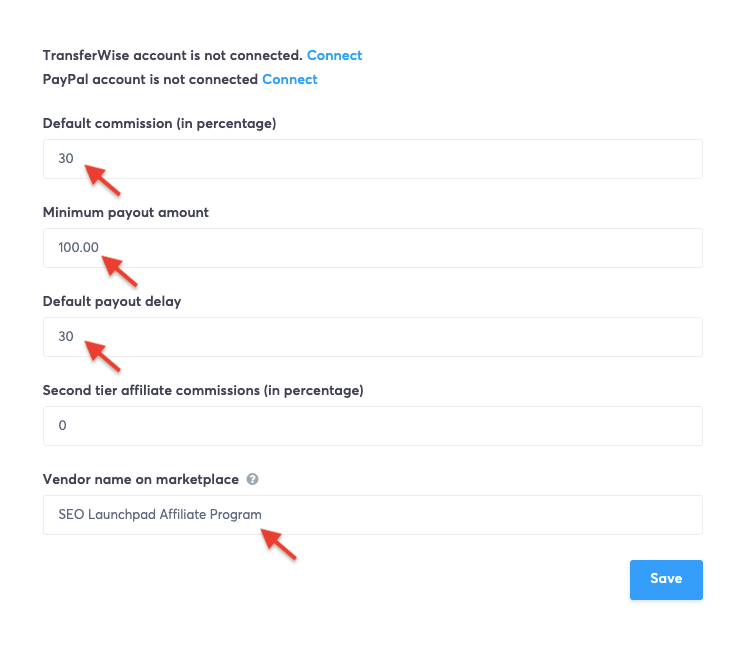Click red arrow under SEO Launchpad text

pos(279,545)
